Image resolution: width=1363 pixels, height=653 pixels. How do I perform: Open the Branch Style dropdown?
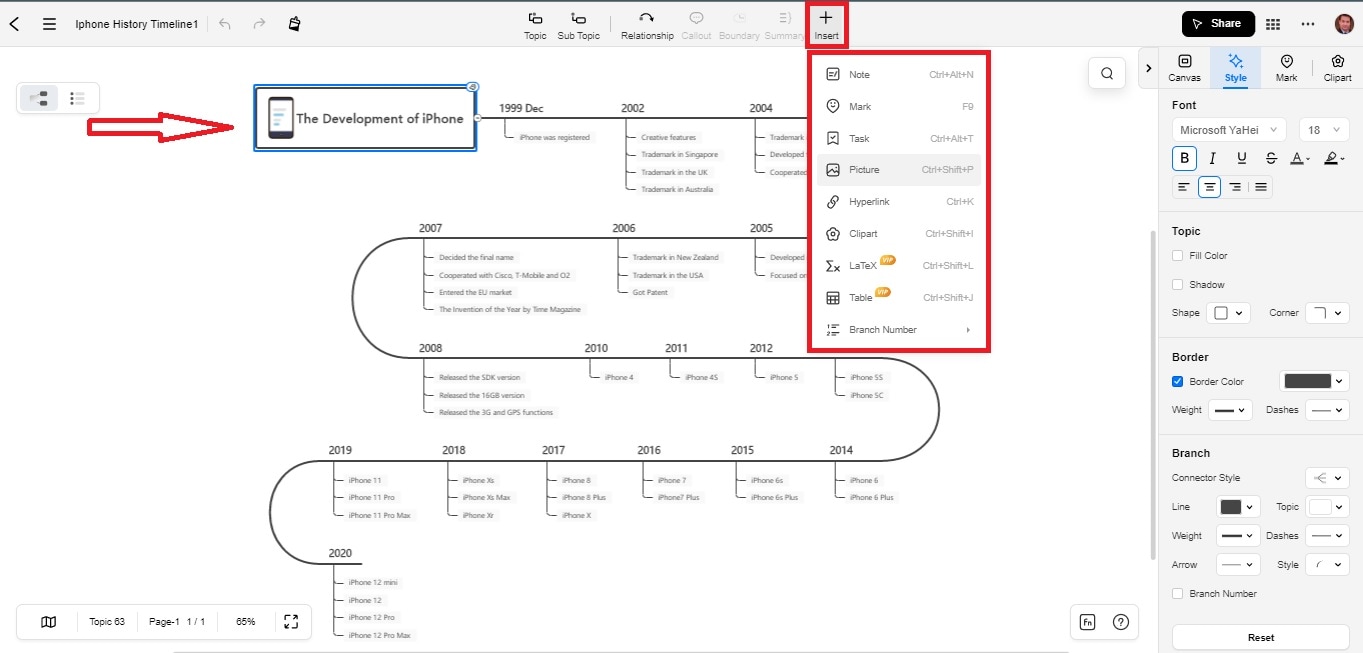[x=1327, y=565]
